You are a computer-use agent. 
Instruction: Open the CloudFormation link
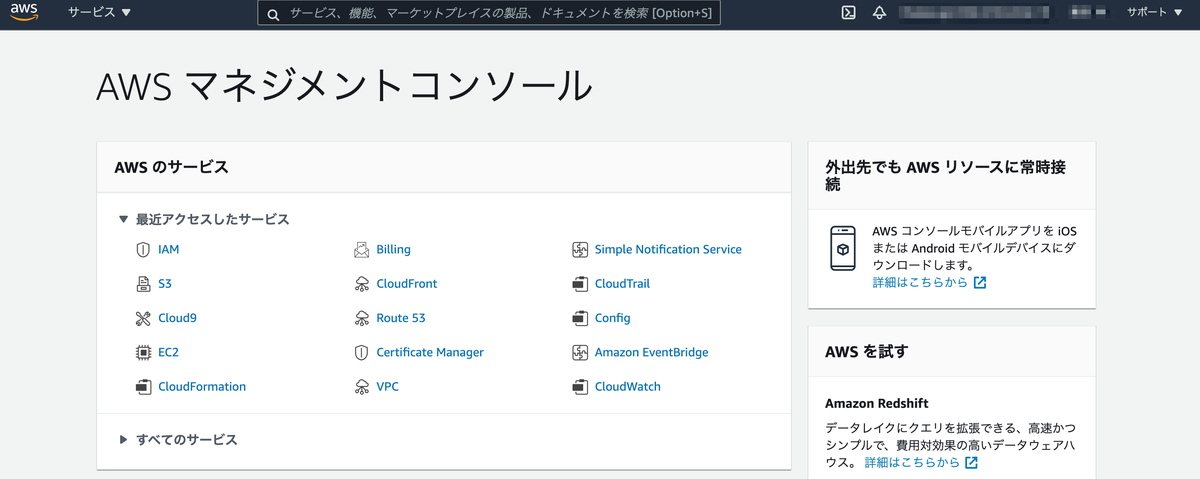tap(202, 386)
